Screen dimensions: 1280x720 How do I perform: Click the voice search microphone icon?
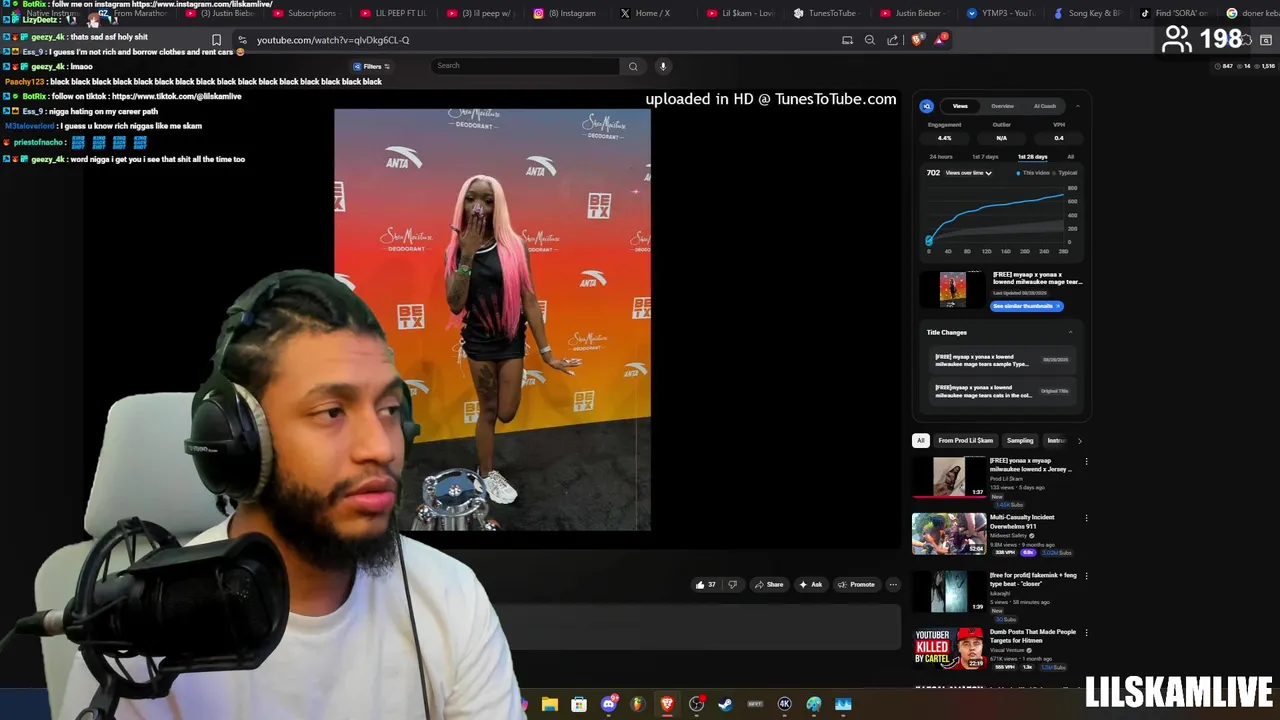pyautogui.click(x=662, y=66)
